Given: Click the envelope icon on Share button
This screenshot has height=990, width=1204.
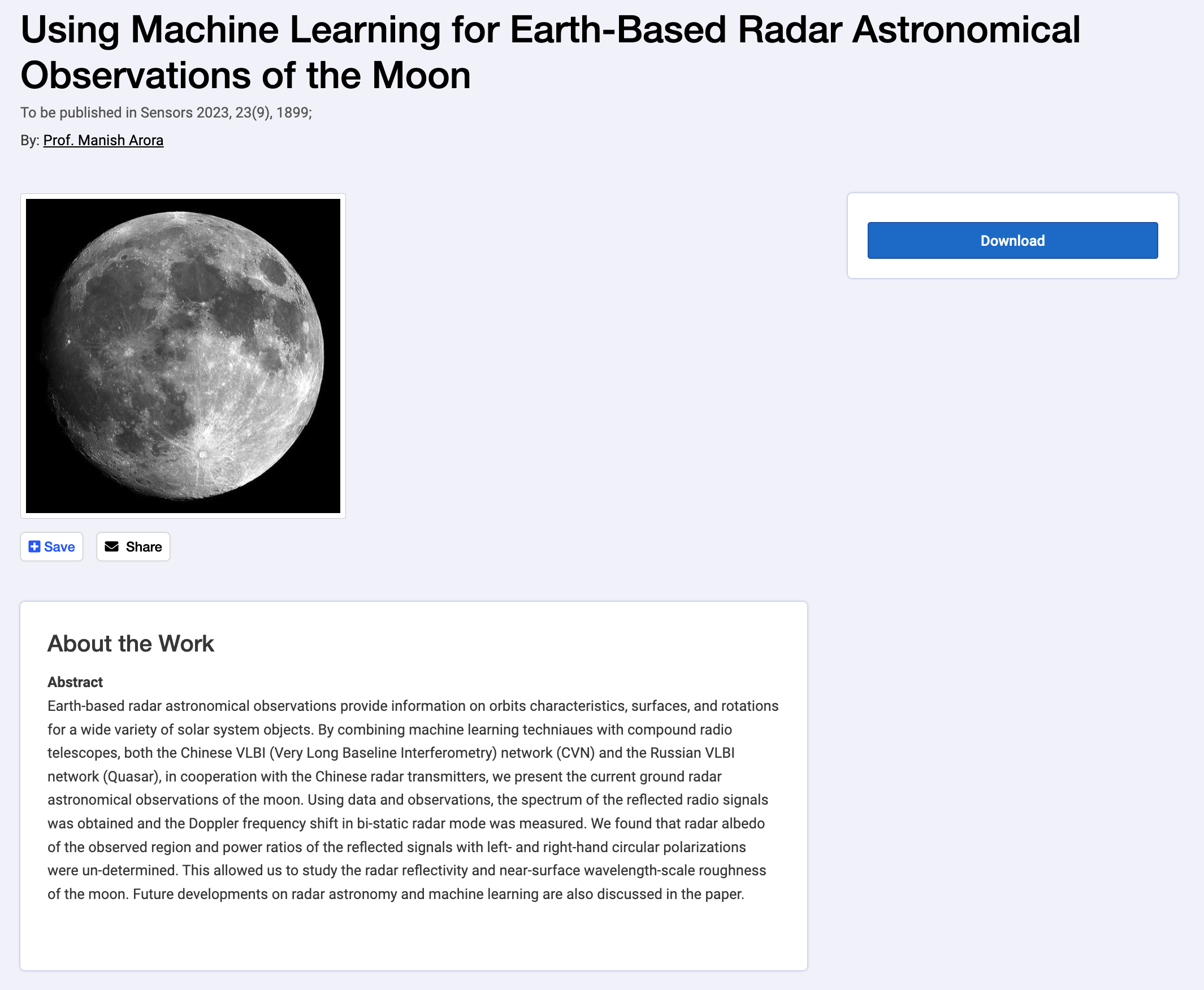Looking at the screenshot, I should click(x=112, y=547).
